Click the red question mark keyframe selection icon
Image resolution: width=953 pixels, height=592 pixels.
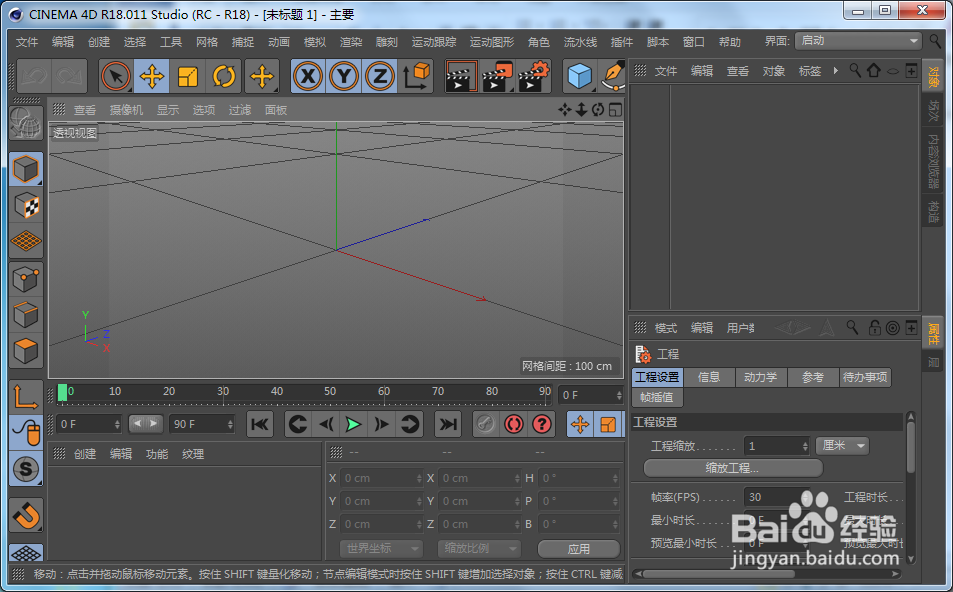pyautogui.click(x=542, y=424)
